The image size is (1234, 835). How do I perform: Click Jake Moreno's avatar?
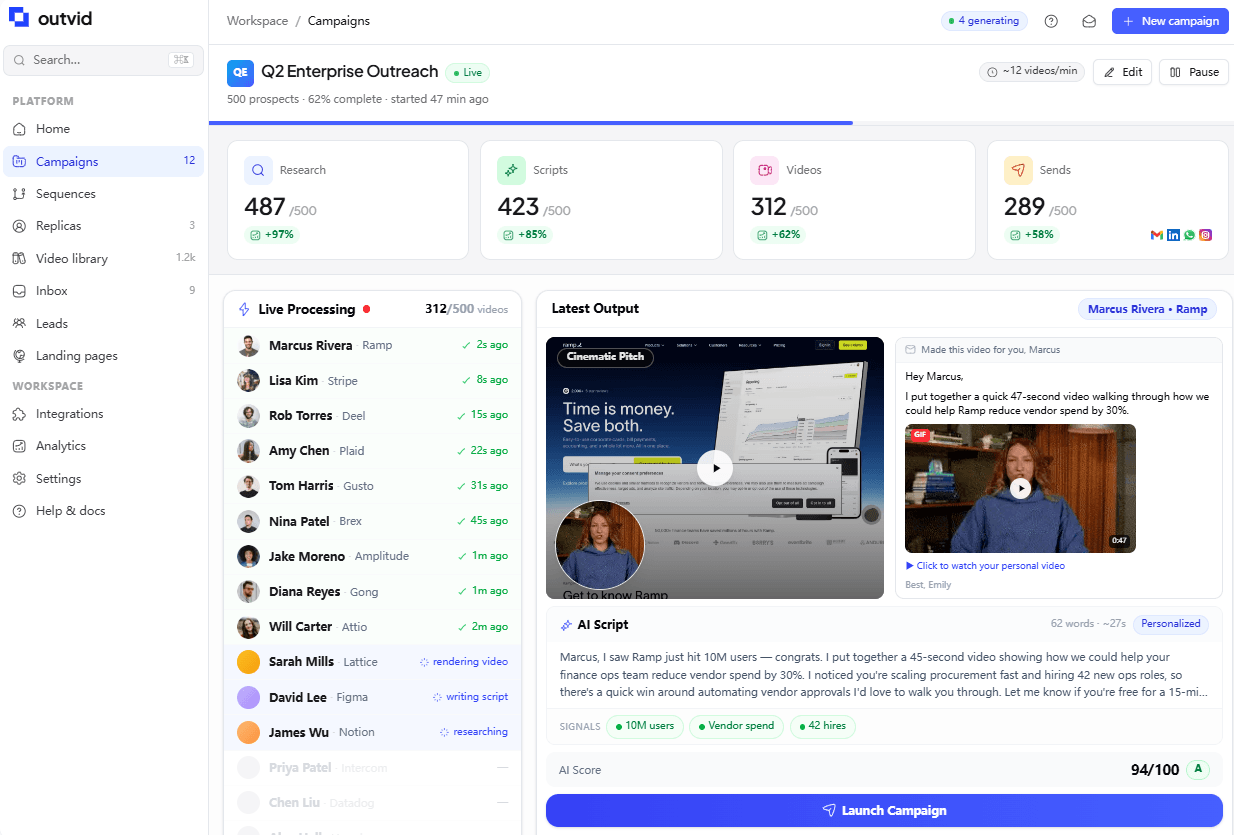pyautogui.click(x=248, y=556)
